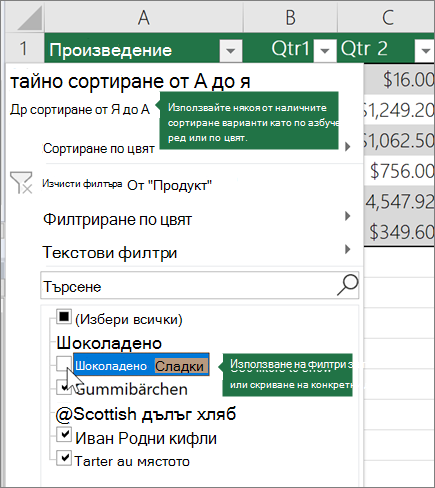Screen dimensions: 435x488
Task: Choose sort from А до я
Action: tap(130, 81)
